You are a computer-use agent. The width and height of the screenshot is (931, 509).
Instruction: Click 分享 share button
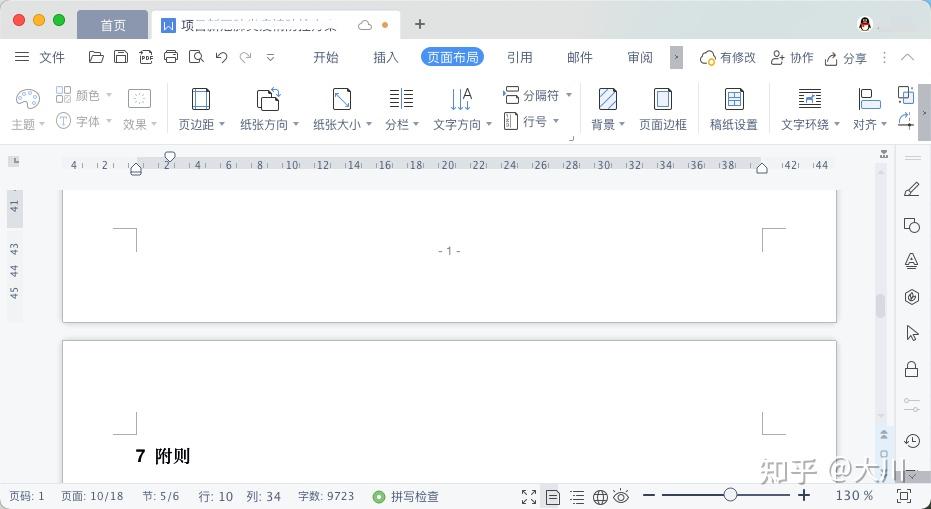point(846,58)
